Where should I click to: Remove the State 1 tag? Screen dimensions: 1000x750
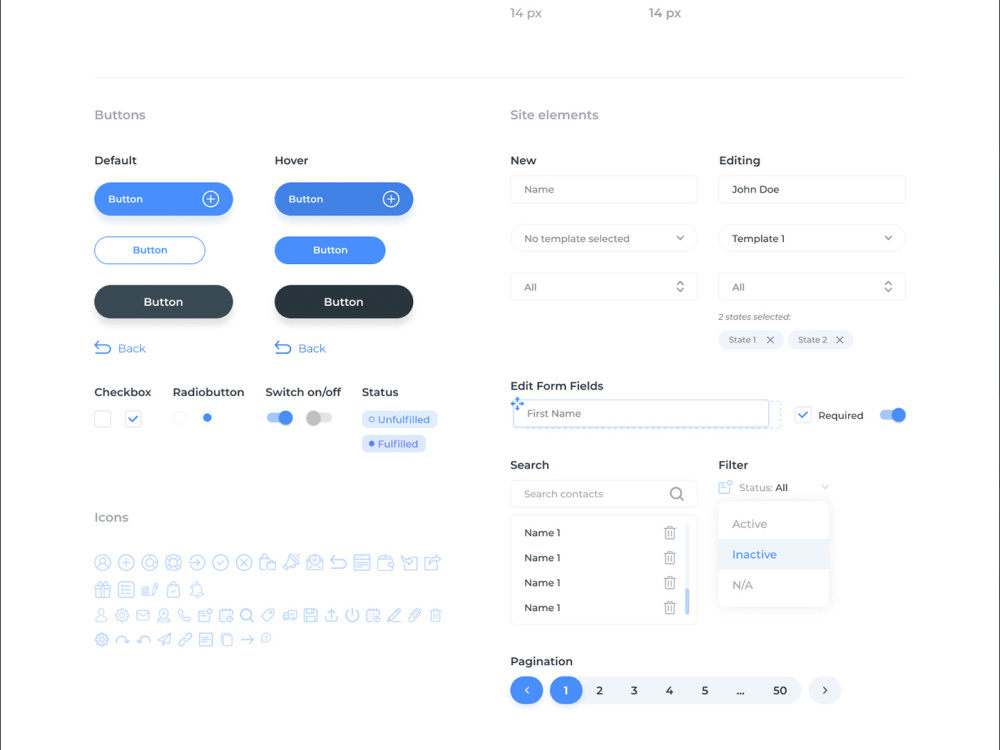pos(770,340)
